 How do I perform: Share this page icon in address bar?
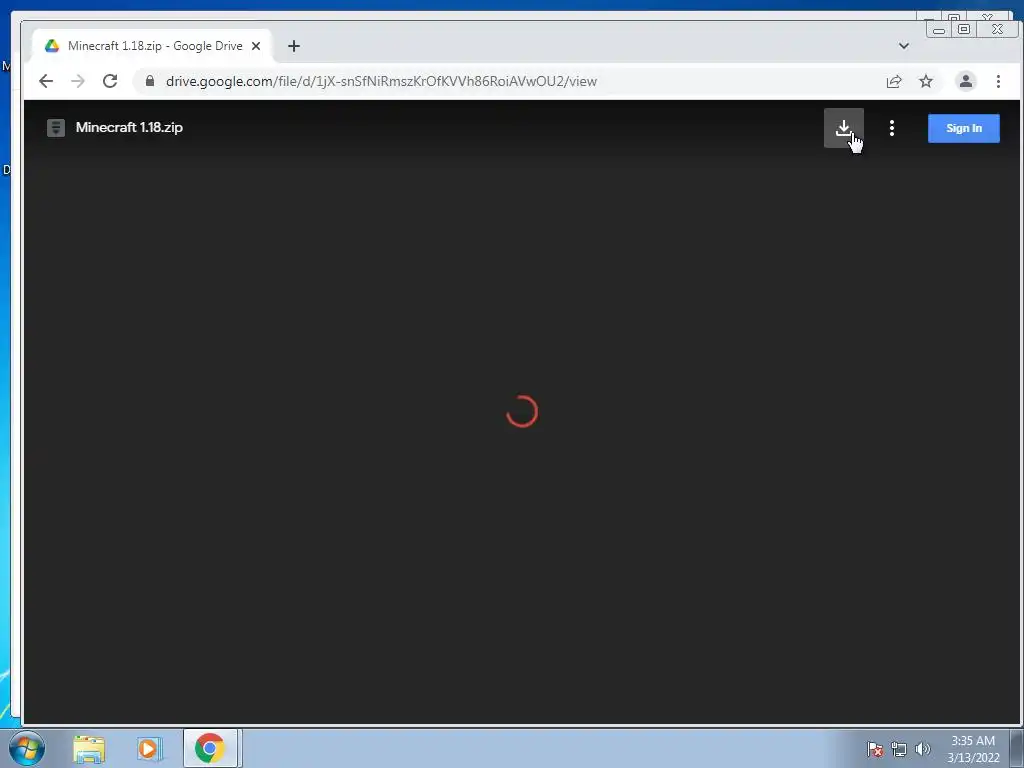pyautogui.click(x=893, y=81)
